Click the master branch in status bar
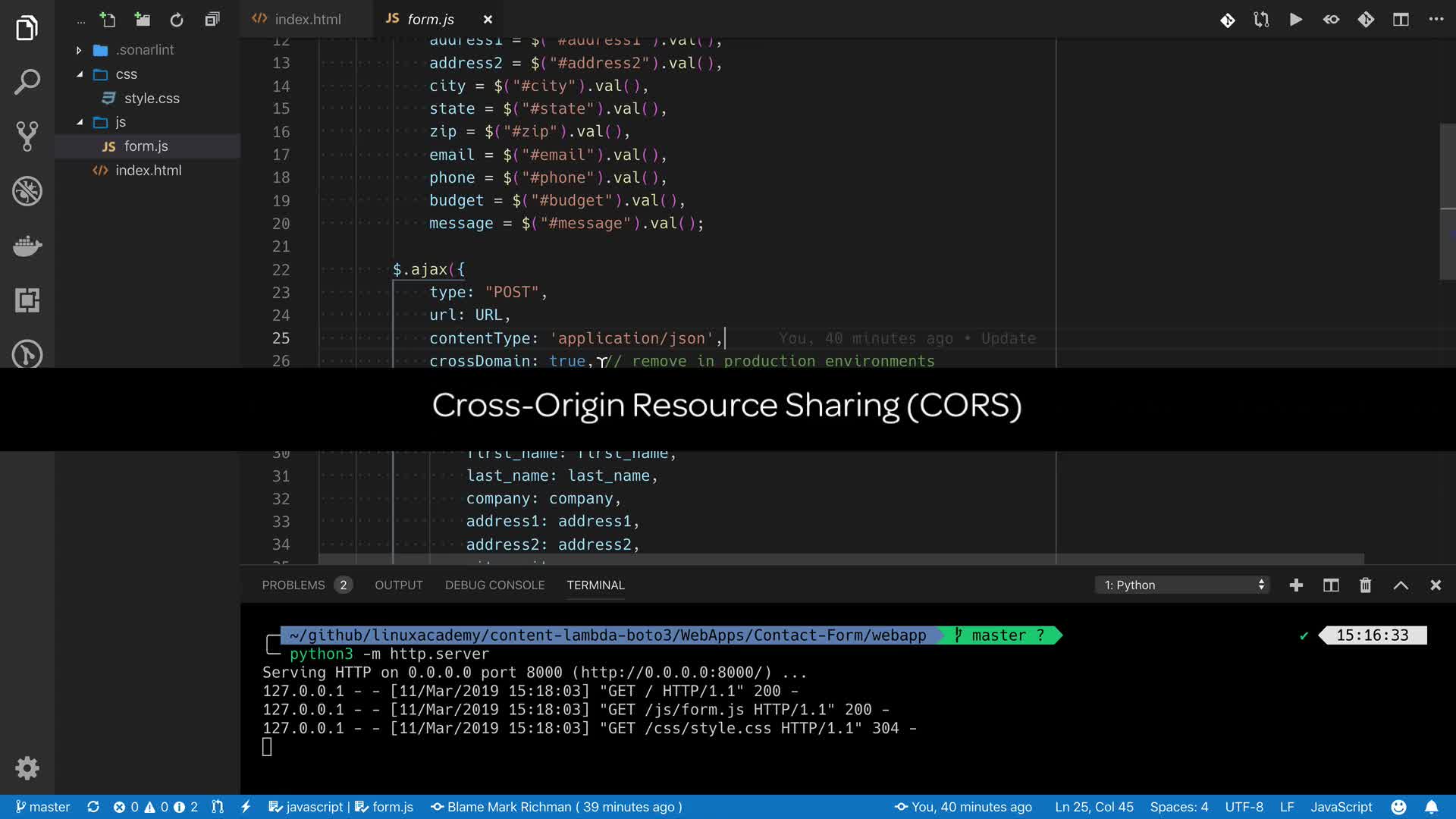 (x=43, y=807)
